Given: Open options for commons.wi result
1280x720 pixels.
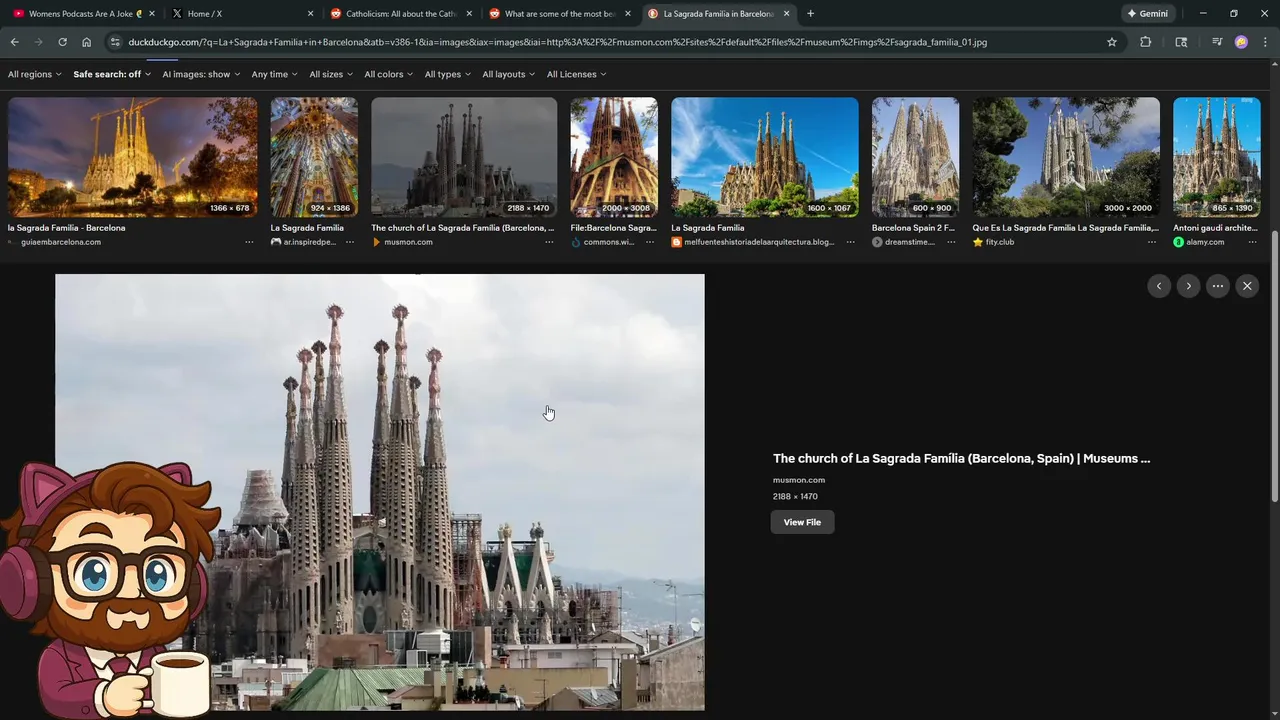Looking at the screenshot, I should (x=650, y=242).
